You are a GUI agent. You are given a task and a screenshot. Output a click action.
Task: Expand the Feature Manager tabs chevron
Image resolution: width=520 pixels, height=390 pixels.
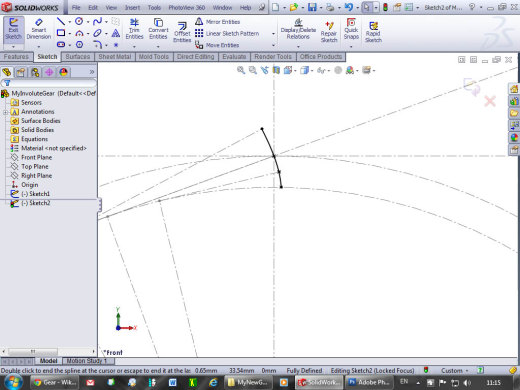[92, 72]
